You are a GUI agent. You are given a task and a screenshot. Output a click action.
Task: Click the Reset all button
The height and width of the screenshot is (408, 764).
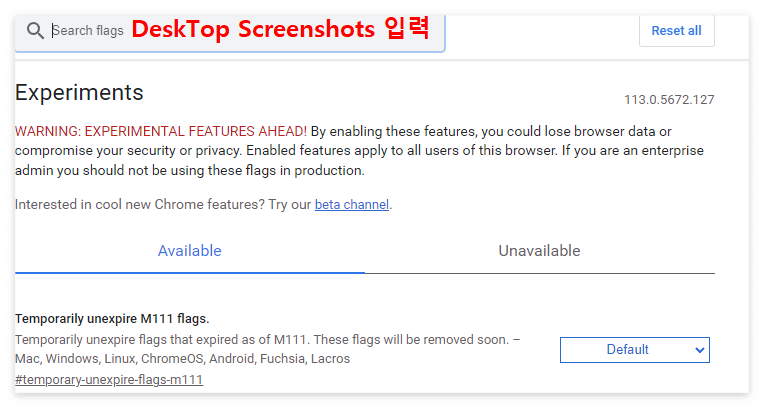click(676, 30)
